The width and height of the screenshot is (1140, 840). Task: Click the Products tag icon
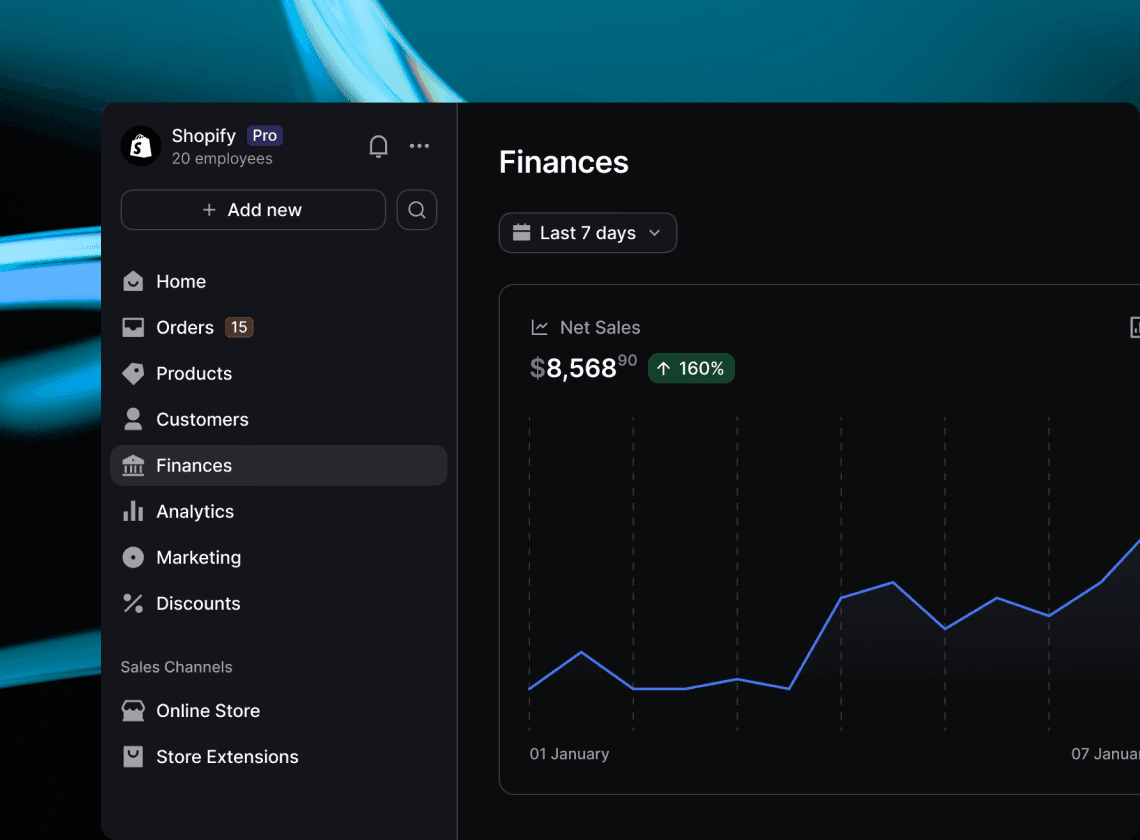tap(133, 374)
